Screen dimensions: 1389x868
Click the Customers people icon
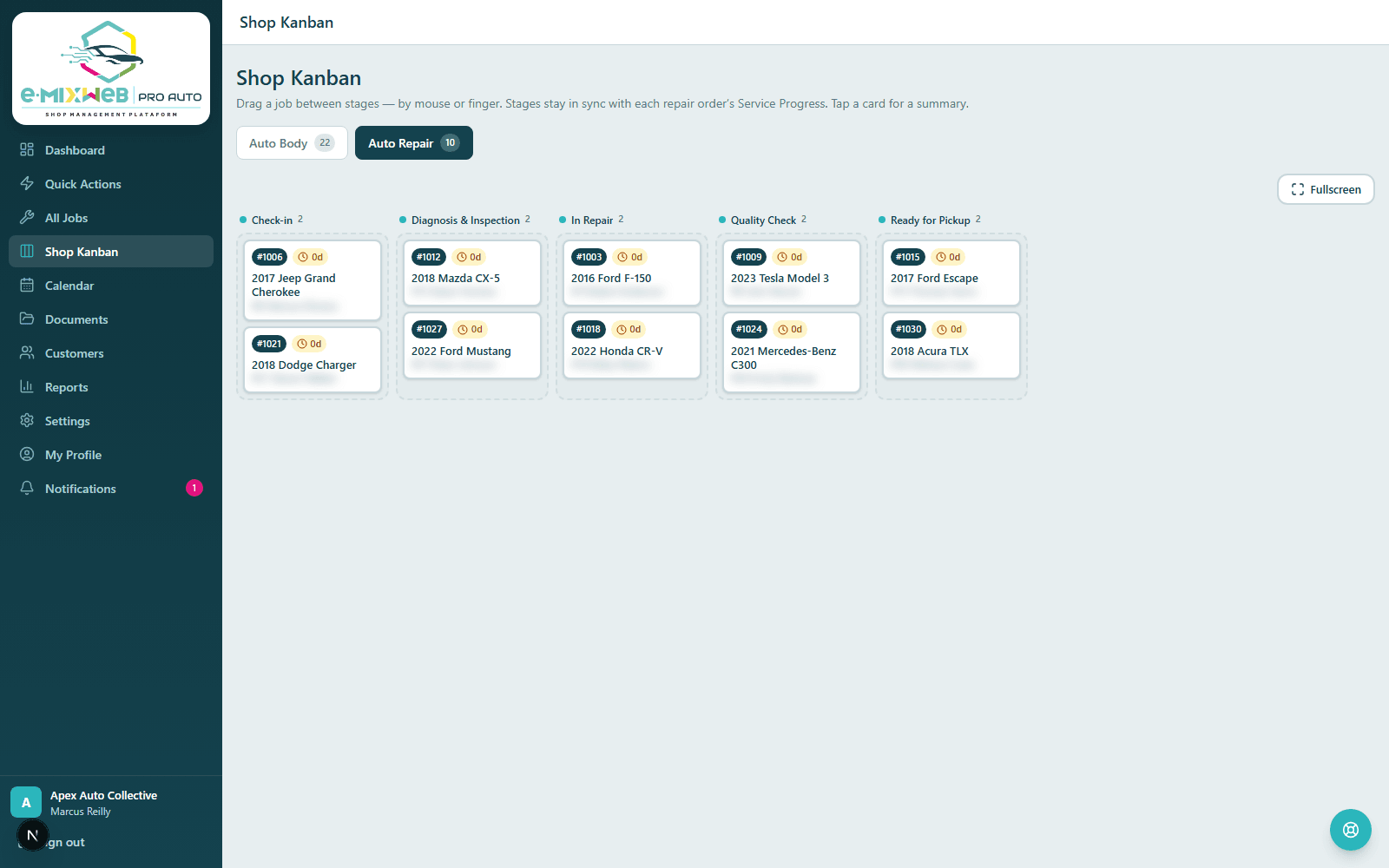pos(27,353)
